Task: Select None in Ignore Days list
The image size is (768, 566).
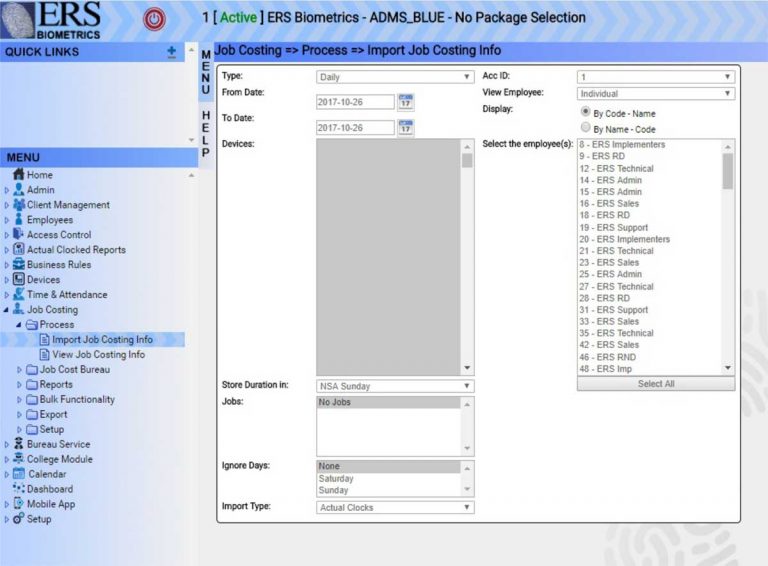Action: (388, 466)
